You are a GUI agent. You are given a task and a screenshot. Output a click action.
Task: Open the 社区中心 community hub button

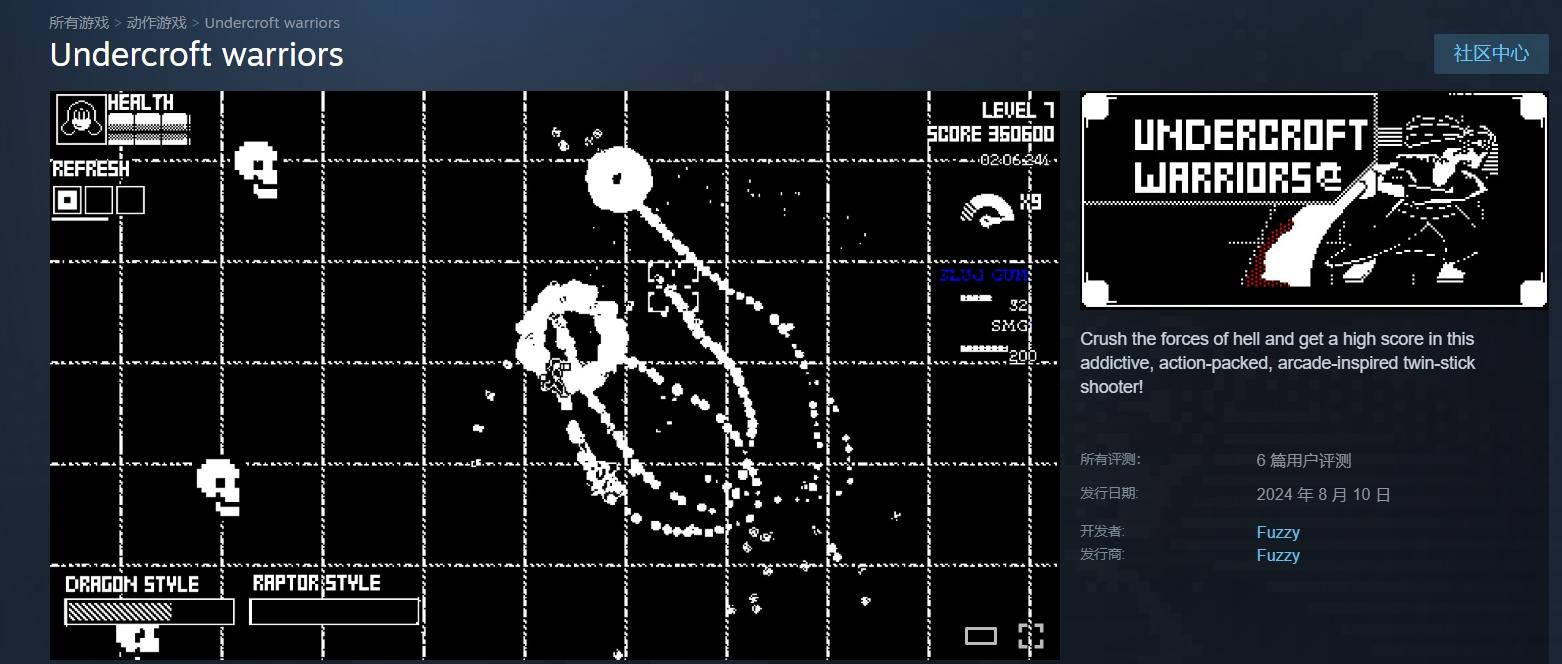(1491, 54)
